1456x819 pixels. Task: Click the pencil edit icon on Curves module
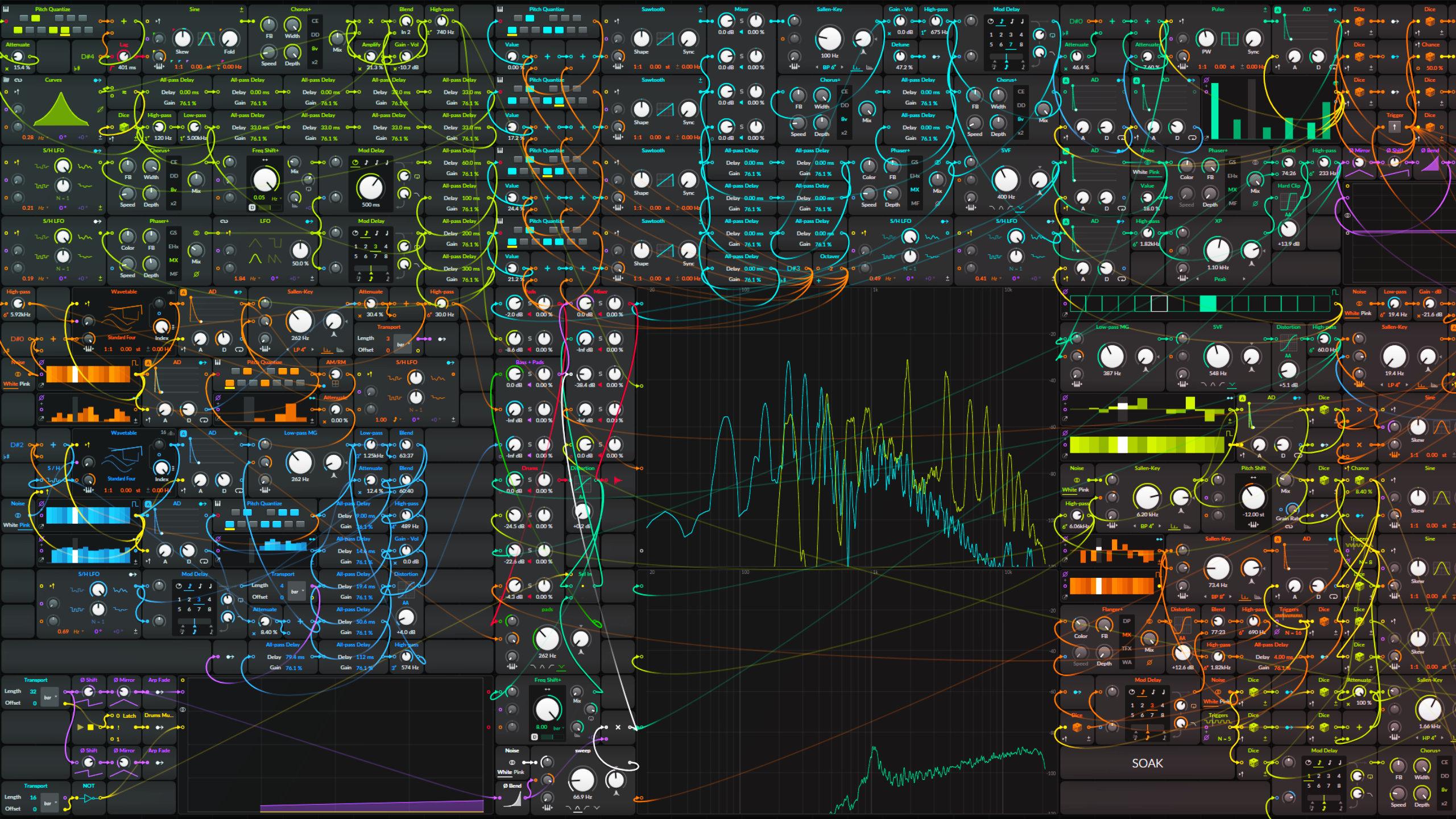(101, 109)
